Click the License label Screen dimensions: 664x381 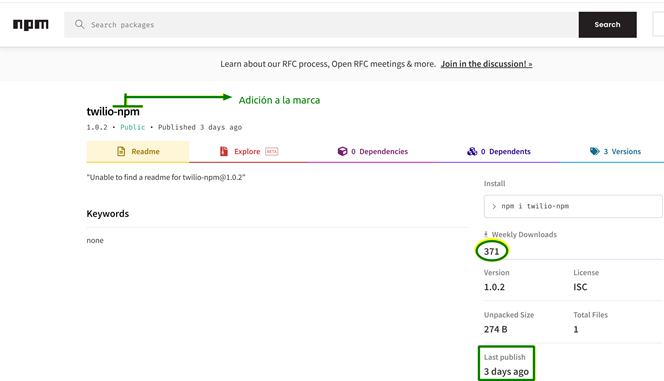(586, 273)
